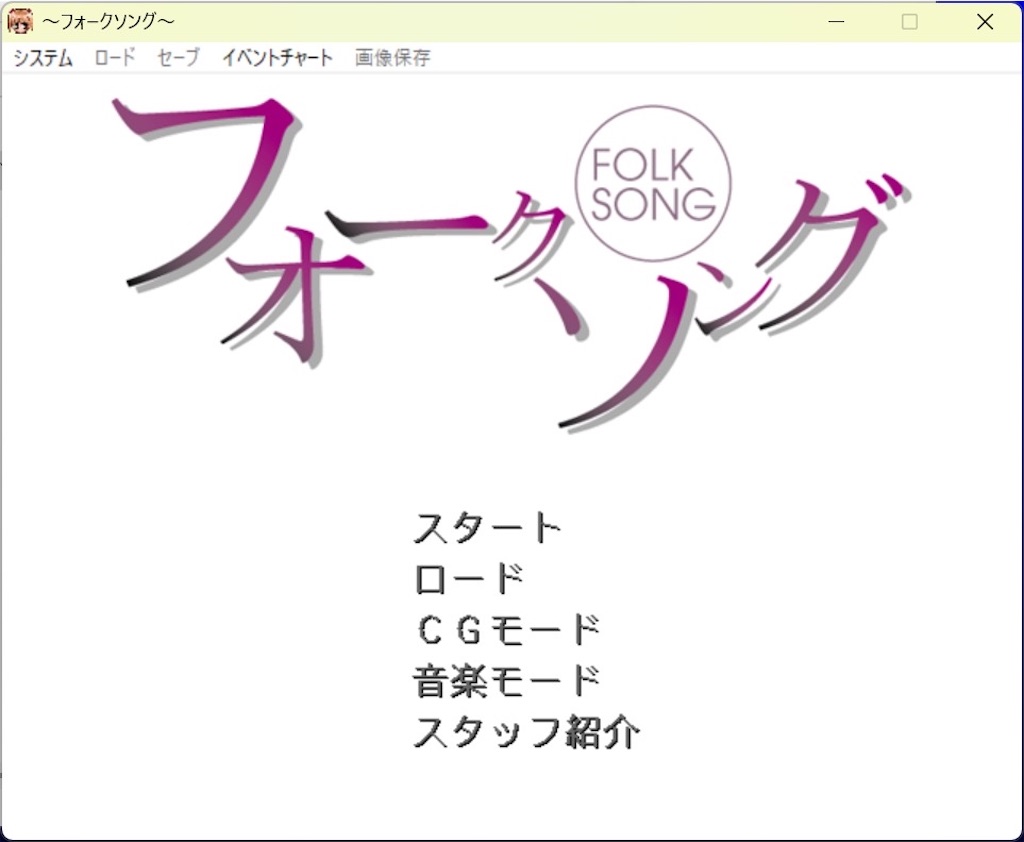Close the フォークソング window
Viewport: 1024px width, 842px height.
pyautogui.click(x=985, y=22)
